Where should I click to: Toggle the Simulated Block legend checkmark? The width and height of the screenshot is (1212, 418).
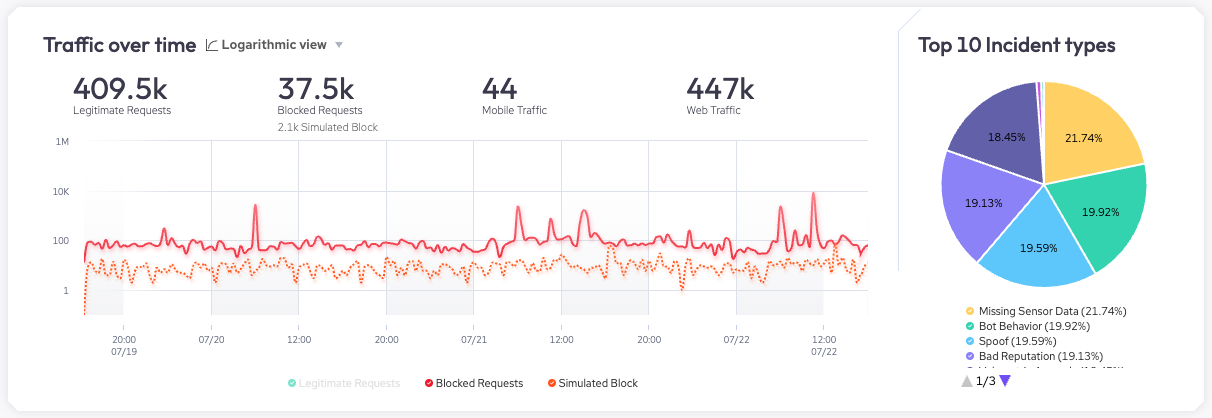pyautogui.click(x=551, y=383)
